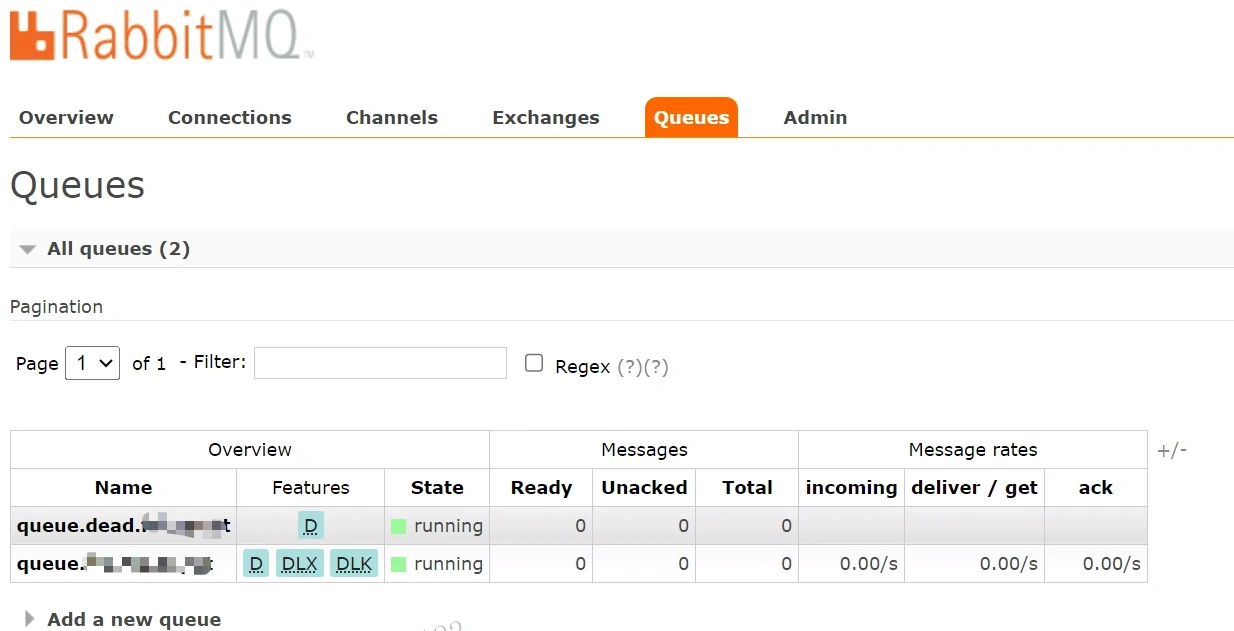Open the Page number dropdown
The image size is (1234, 631).
(92, 363)
